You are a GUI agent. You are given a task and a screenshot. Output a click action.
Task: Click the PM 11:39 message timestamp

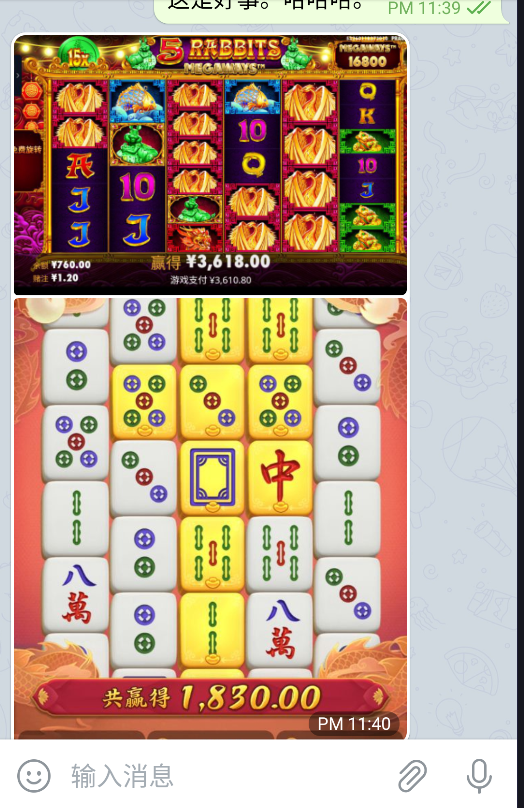pyautogui.click(x=425, y=8)
